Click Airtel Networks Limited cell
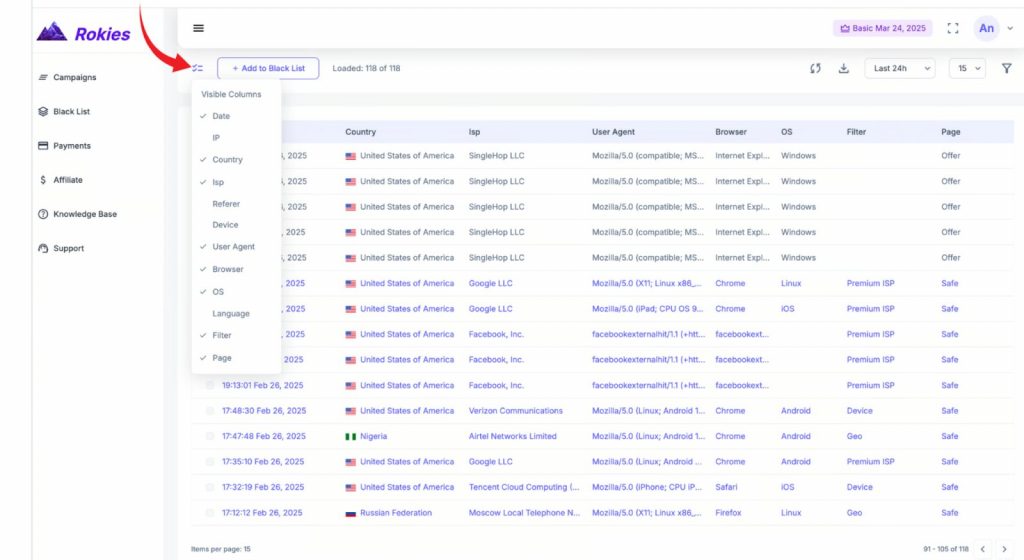1024x560 pixels. (x=513, y=436)
